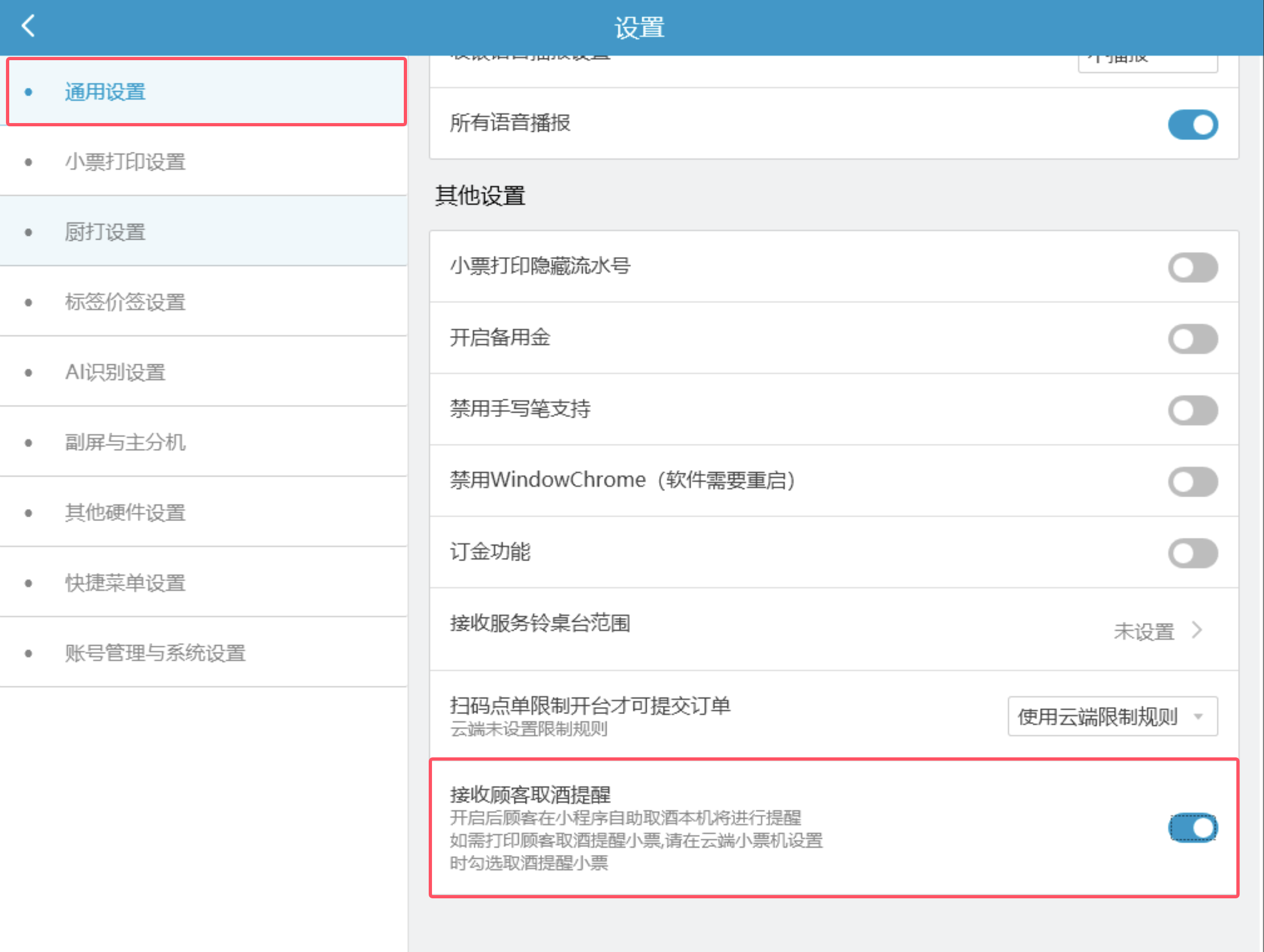Open 使用云端限制规则 dropdown
Screen dimensions: 1264x952
coord(1112,716)
